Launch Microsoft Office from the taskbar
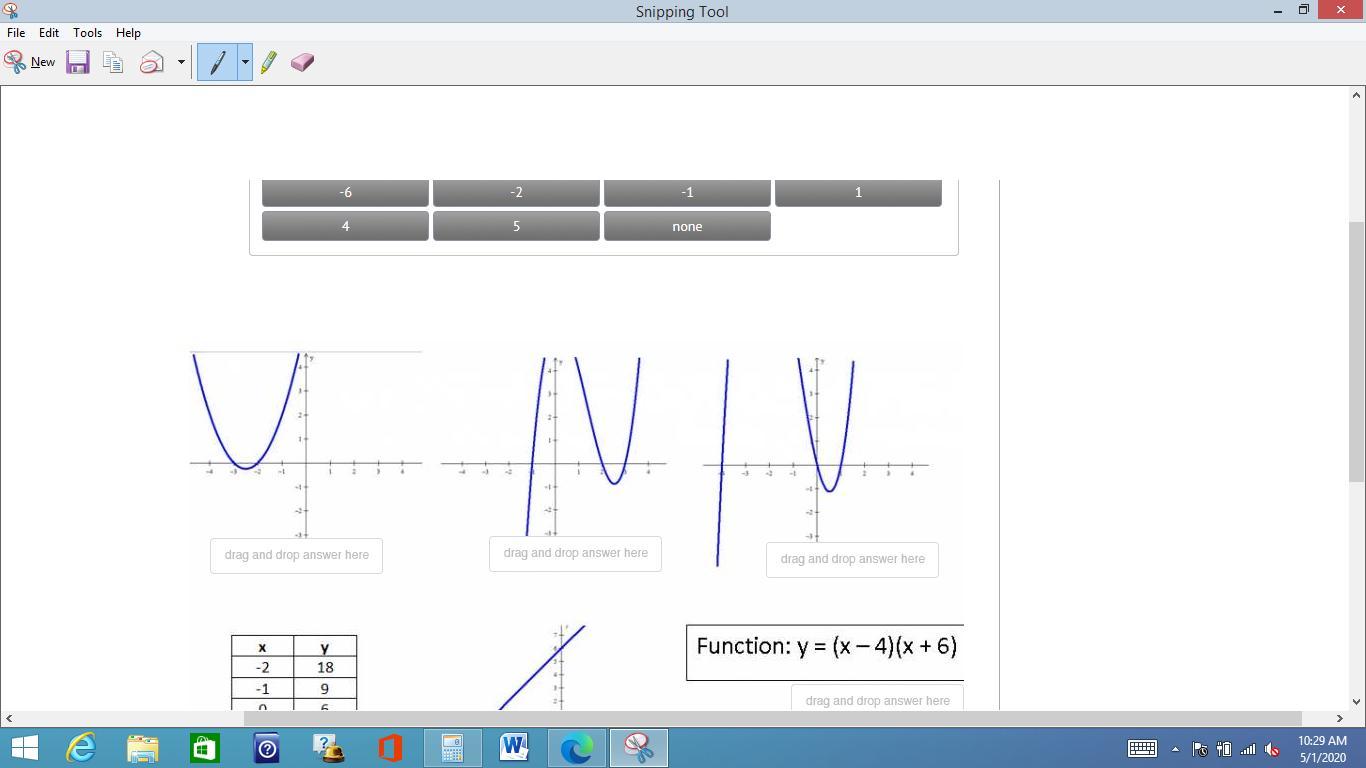The image size is (1366, 768). 391,748
